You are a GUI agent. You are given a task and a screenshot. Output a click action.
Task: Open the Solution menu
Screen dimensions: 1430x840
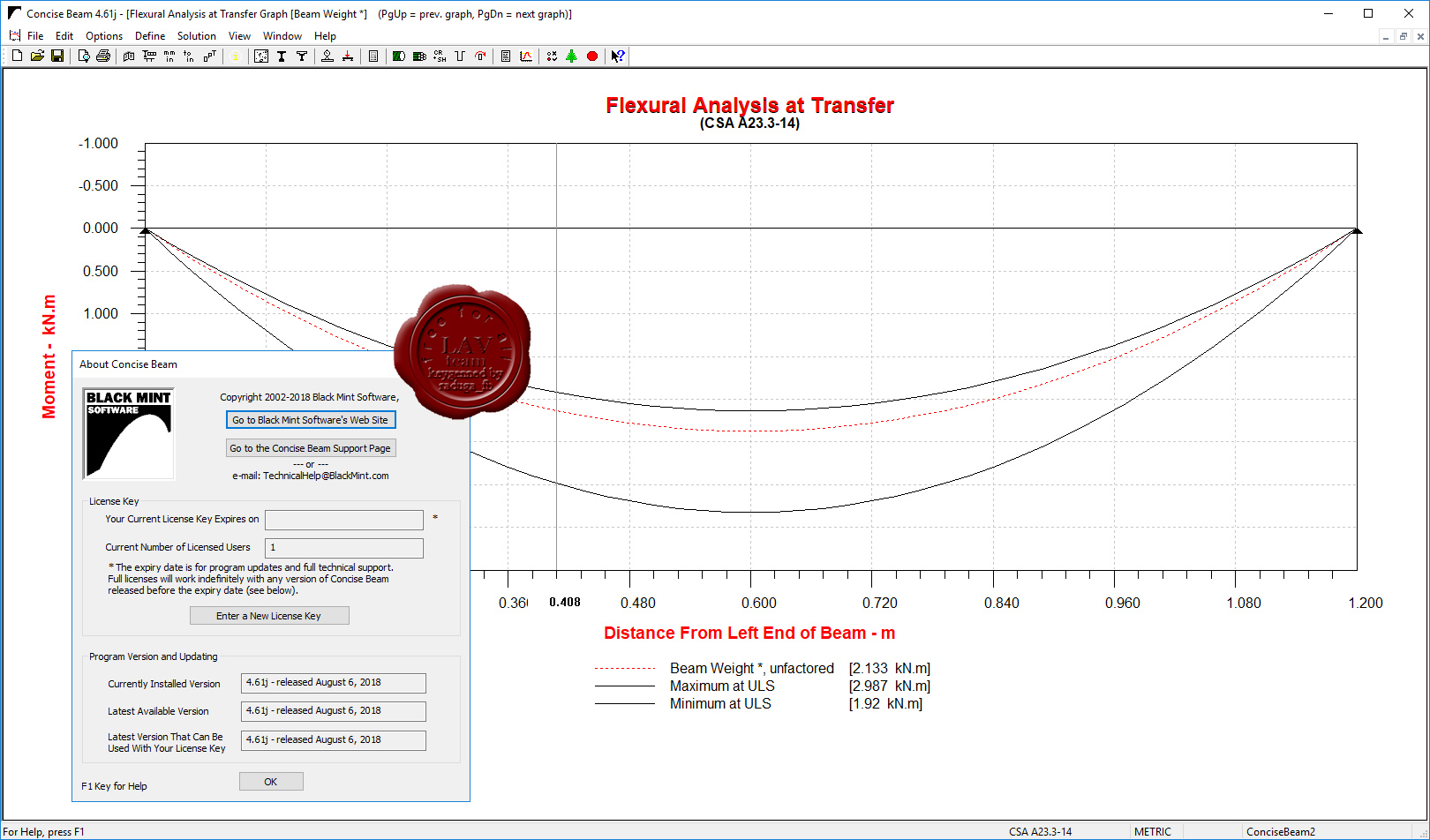point(197,36)
